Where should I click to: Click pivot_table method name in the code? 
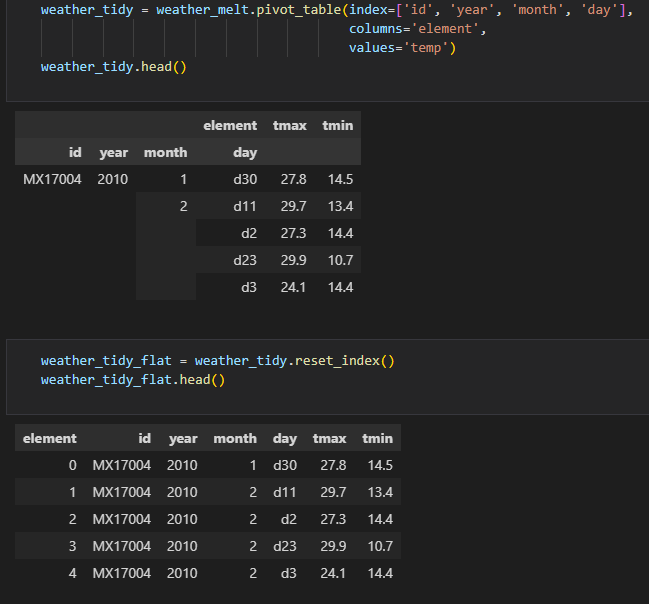coord(299,10)
